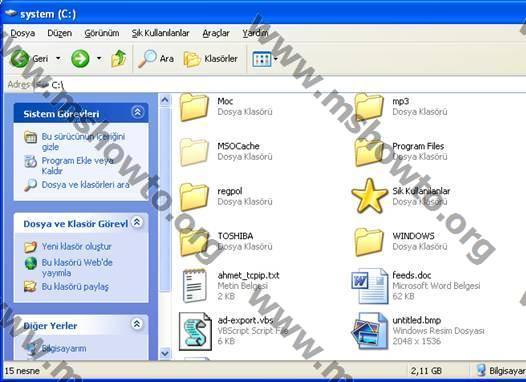Select the MSOCache folder name text
Image resolution: width=526 pixels, height=382 pixels.
click(x=238, y=146)
